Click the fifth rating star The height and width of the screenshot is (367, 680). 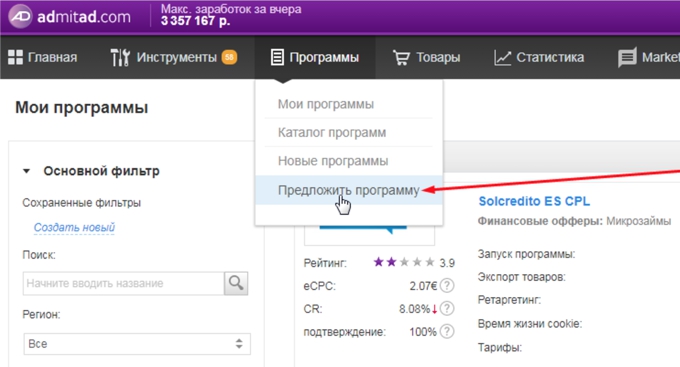[430, 262]
